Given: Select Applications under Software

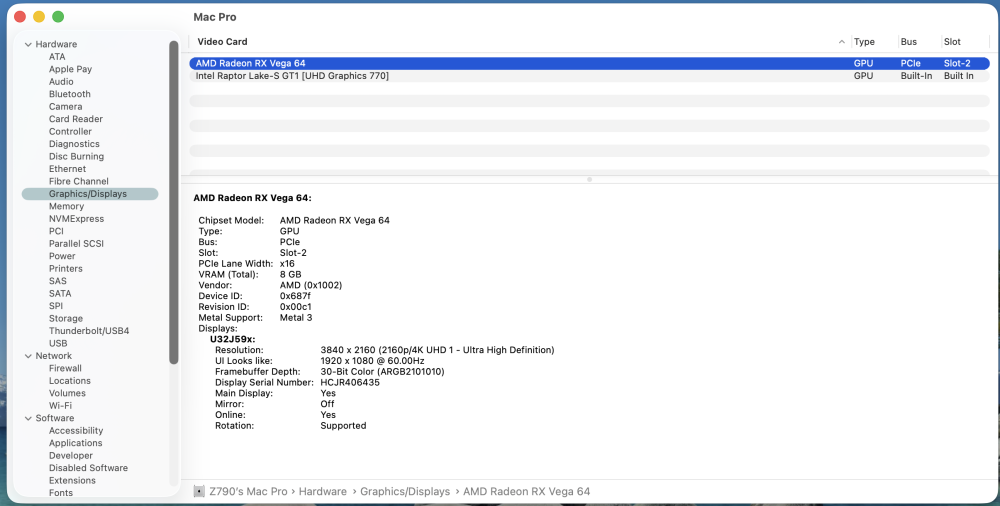Looking at the screenshot, I should click(75, 443).
